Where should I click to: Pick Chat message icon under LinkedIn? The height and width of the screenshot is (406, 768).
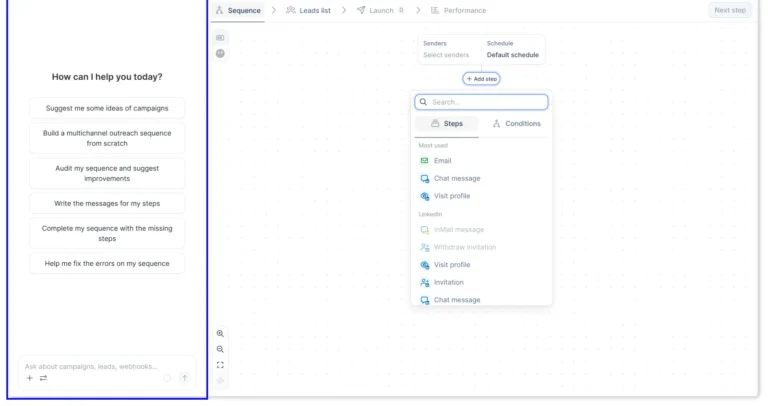pos(425,300)
